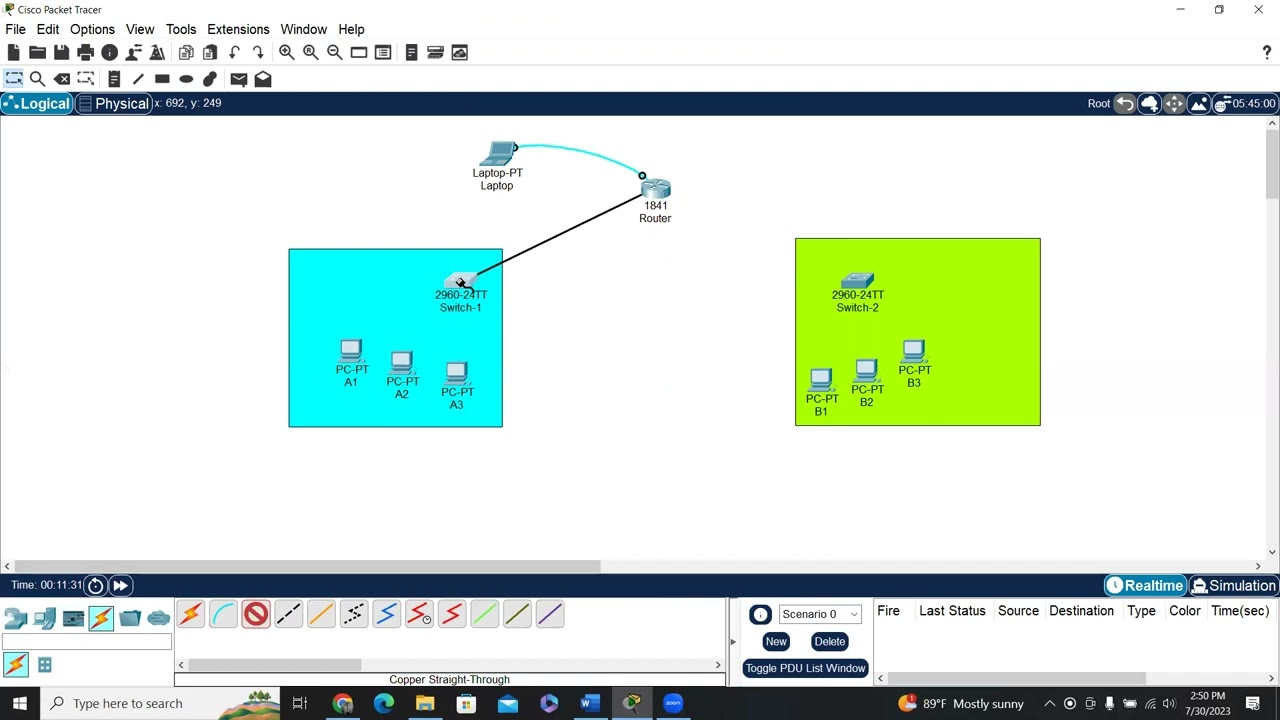Switch to Realtime mode
The image size is (1280, 720).
click(x=1145, y=586)
